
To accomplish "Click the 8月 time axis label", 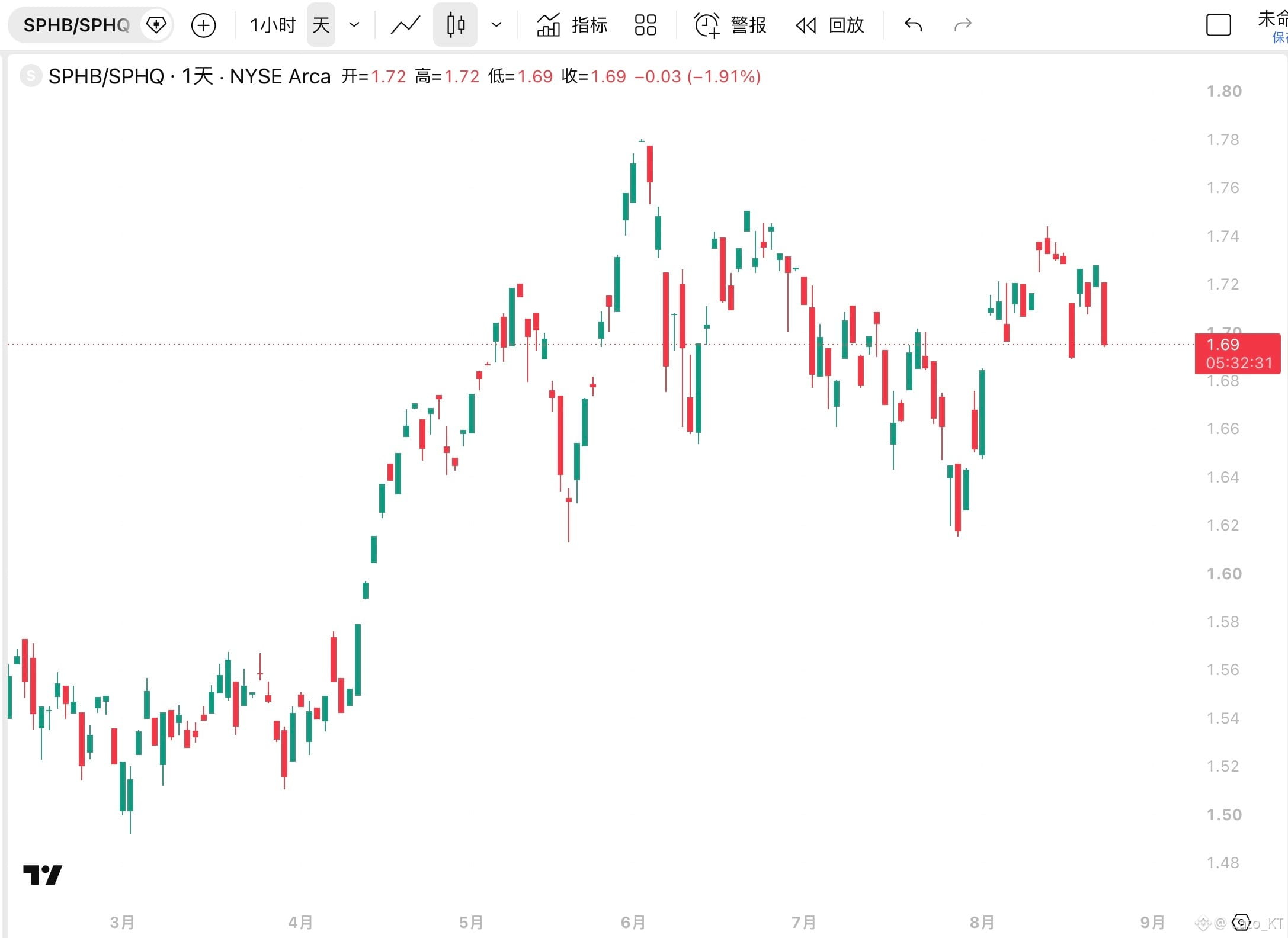I will point(982,923).
